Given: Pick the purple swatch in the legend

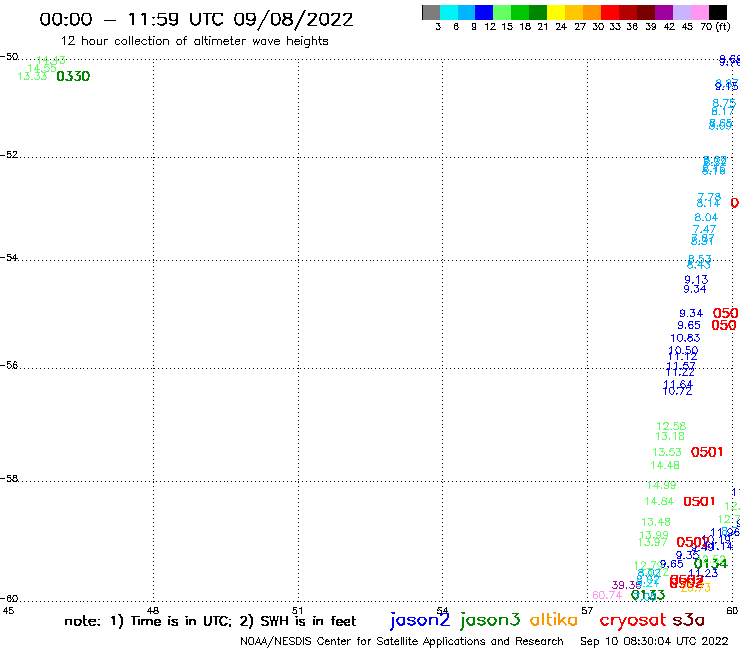Looking at the screenshot, I should coord(664,12).
